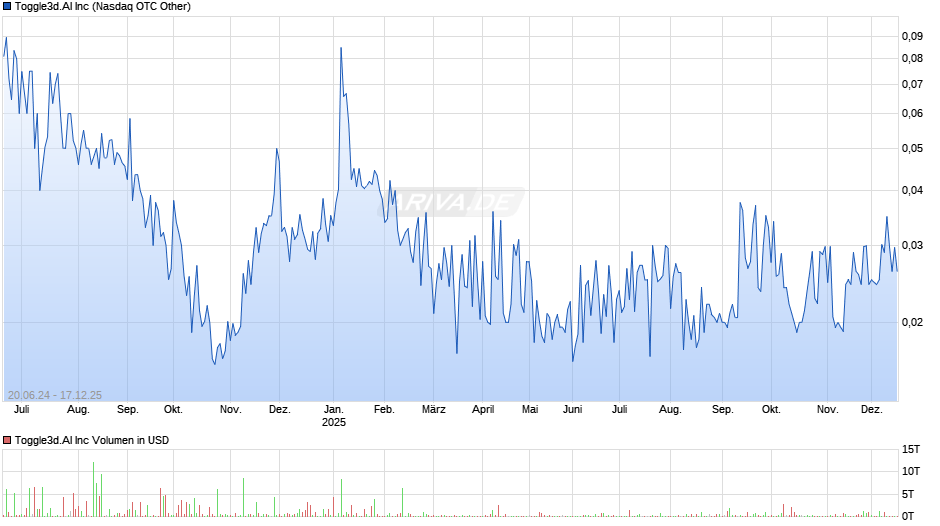Screen dimensions: 940x526
Task: Click the date range '20.06.24 - 17.12.25'
Action: coord(55,395)
